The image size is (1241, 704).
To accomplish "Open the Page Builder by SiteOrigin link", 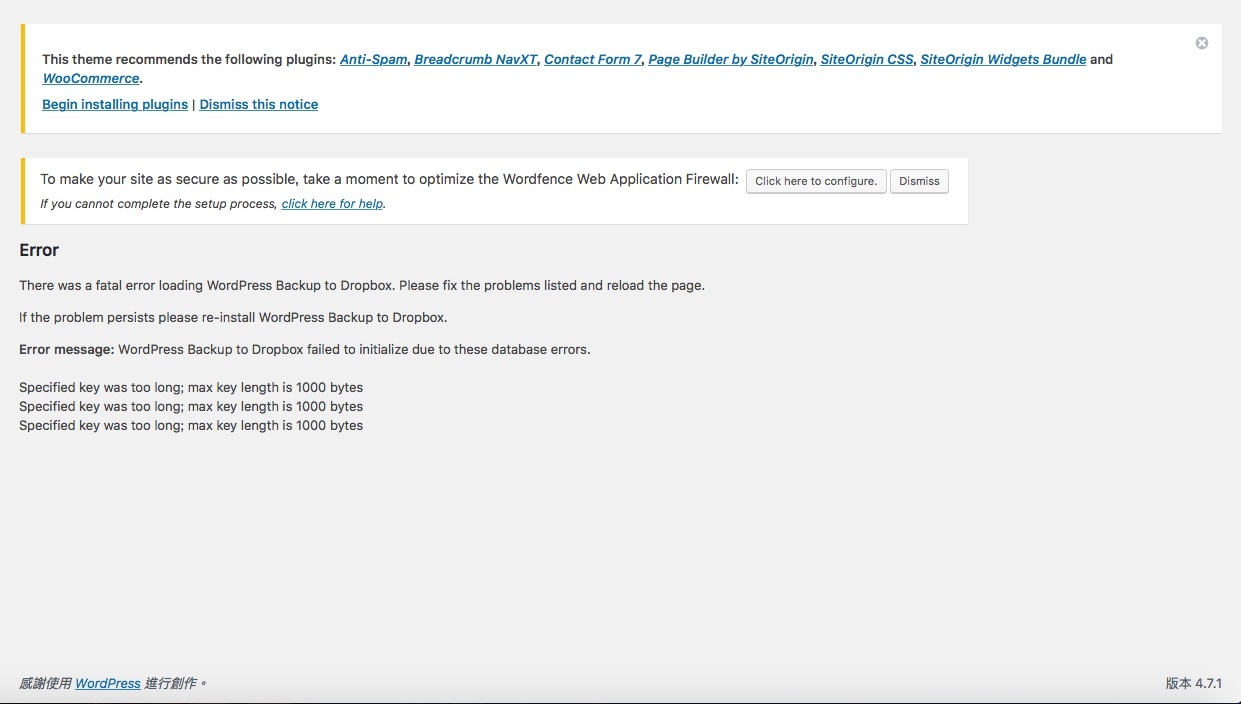I will click(731, 59).
